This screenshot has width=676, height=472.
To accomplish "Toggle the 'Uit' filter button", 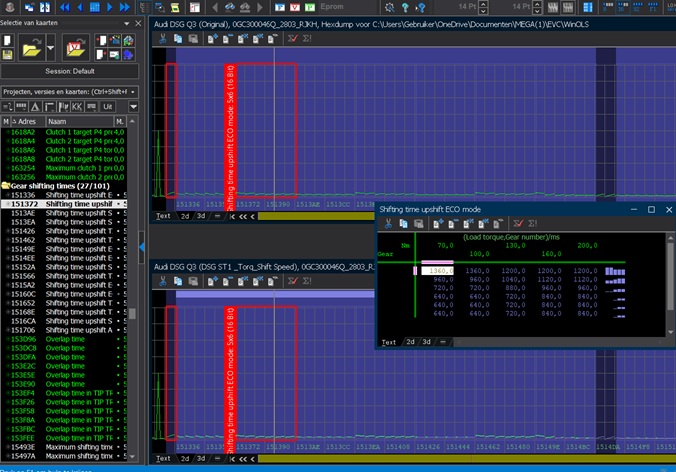I will (107, 106).
